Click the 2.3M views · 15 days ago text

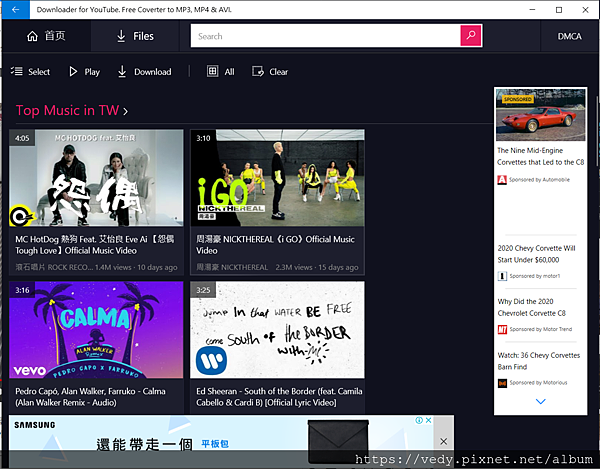tap(317, 267)
